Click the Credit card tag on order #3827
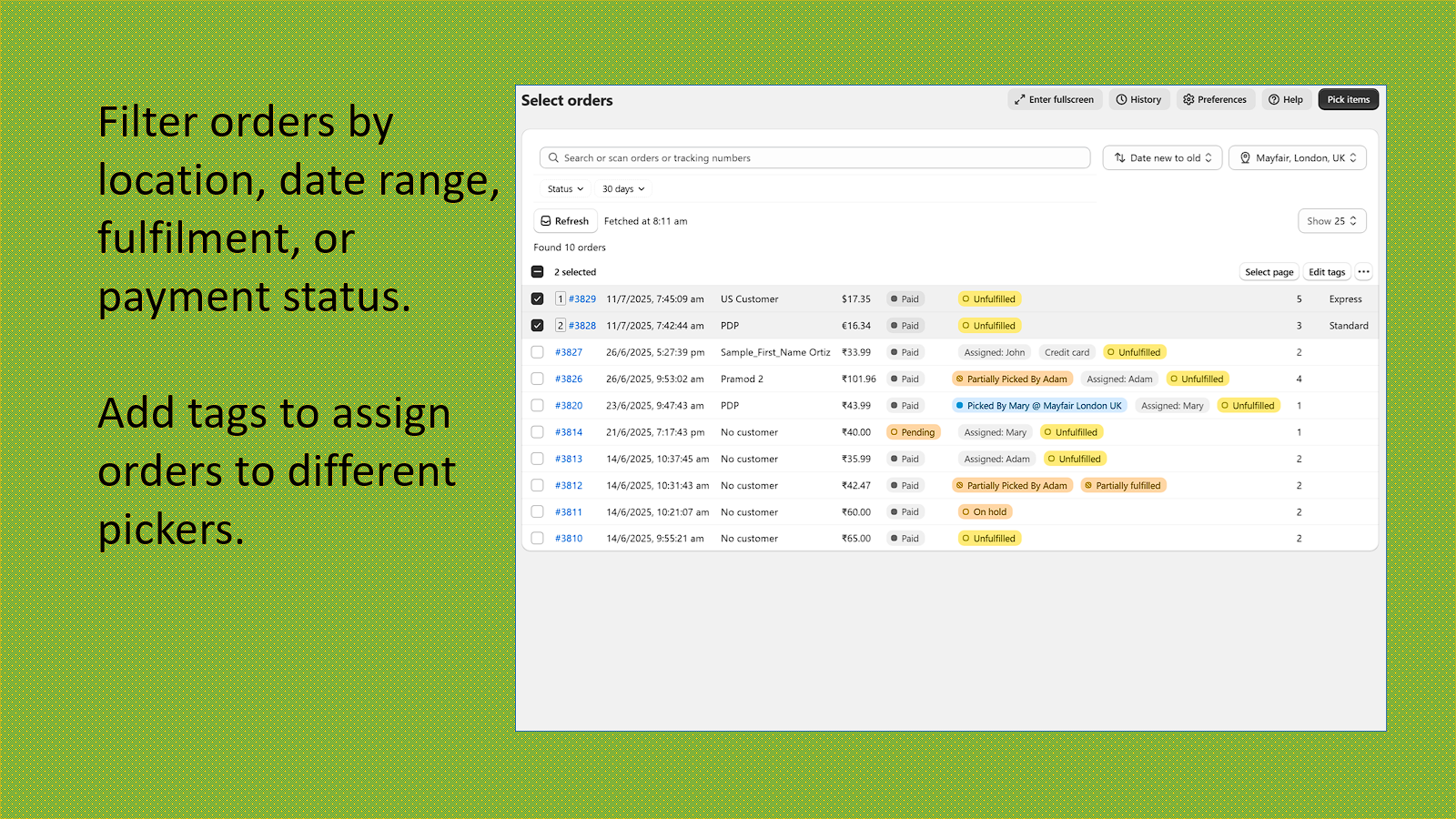The width and height of the screenshot is (1456, 819). [1067, 352]
